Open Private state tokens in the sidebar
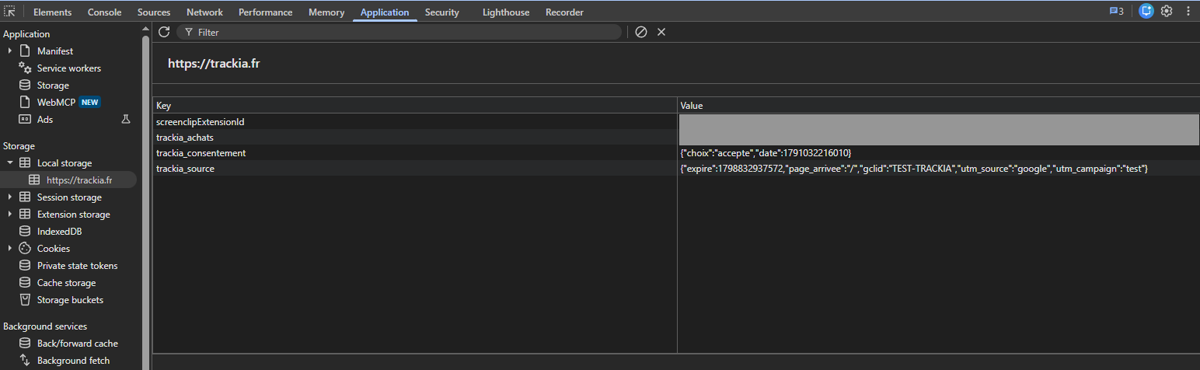 77,265
